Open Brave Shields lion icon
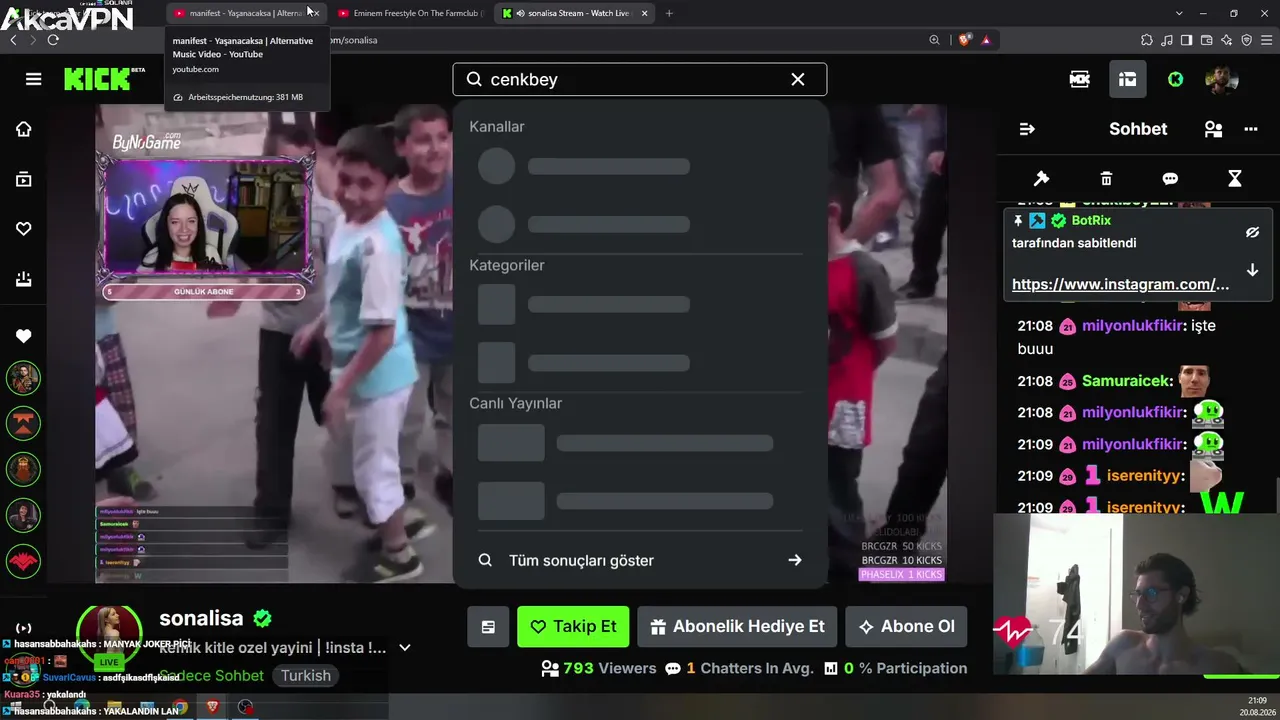The height and width of the screenshot is (720, 1280). click(964, 40)
